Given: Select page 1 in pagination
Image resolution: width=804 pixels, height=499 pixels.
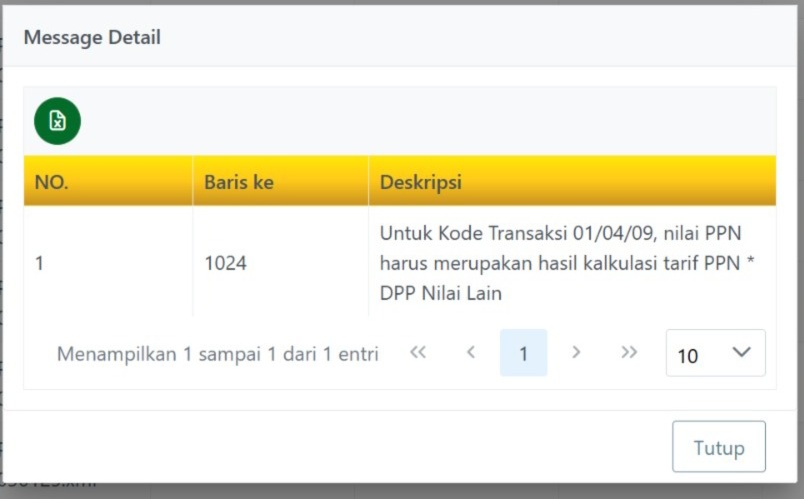Looking at the screenshot, I should 524,353.
